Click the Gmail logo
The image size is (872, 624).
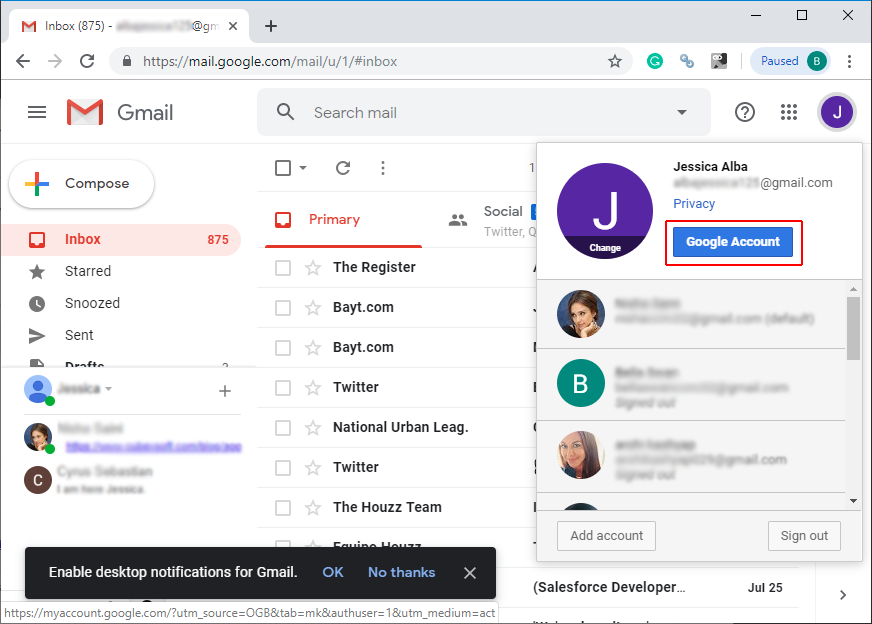pos(120,112)
